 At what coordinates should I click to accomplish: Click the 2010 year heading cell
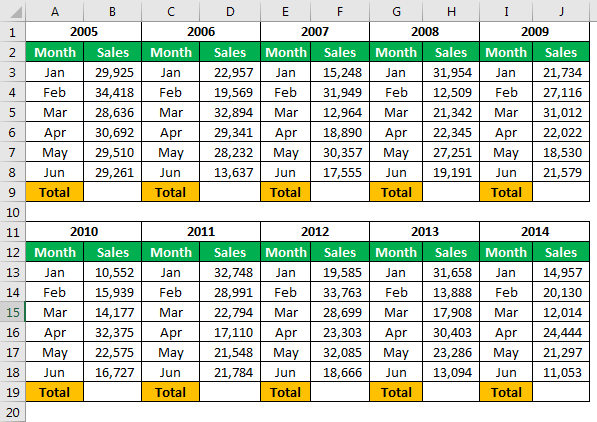(83, 232)
